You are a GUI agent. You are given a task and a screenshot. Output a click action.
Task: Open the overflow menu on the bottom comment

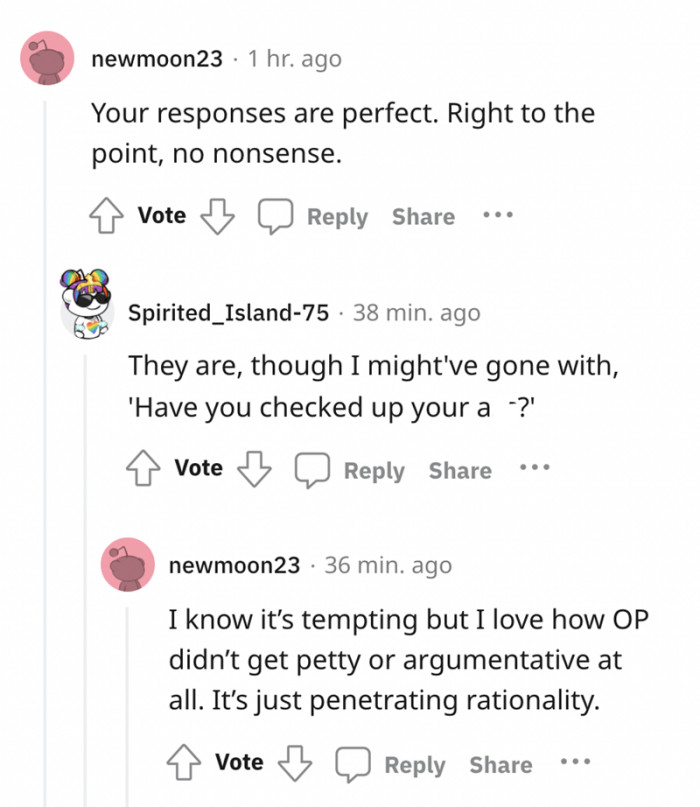click(x=576, y=763)
